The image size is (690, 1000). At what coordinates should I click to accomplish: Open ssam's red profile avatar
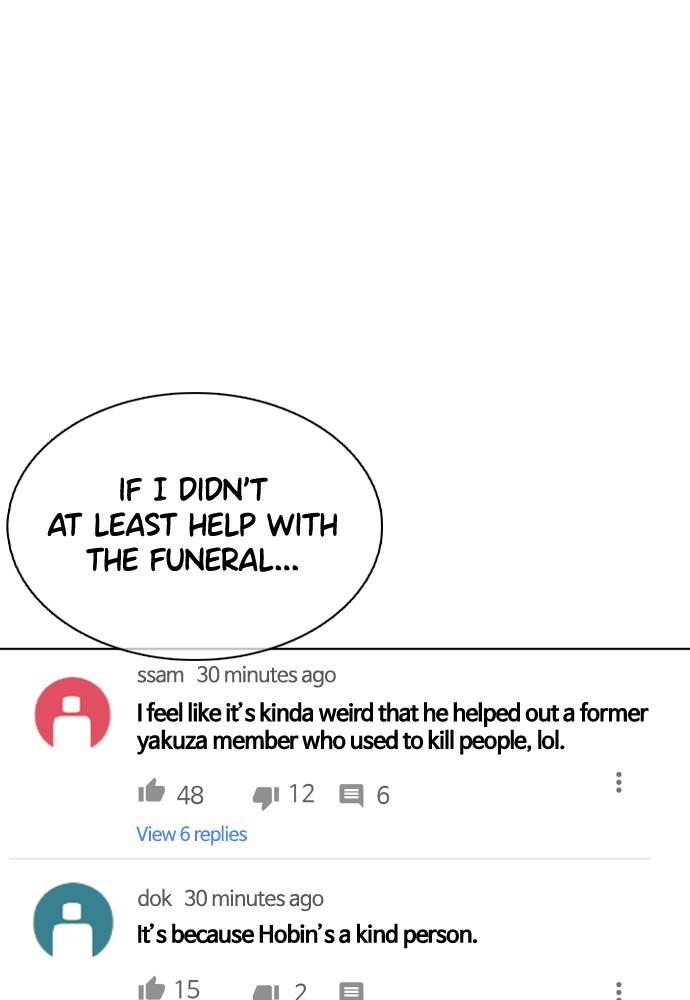(x=72, y=712)
